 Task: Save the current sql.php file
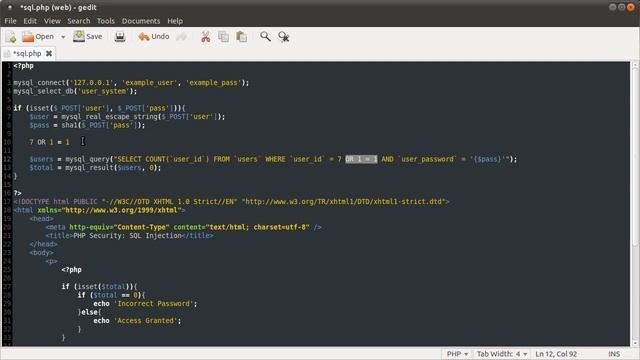coord(87,37)
